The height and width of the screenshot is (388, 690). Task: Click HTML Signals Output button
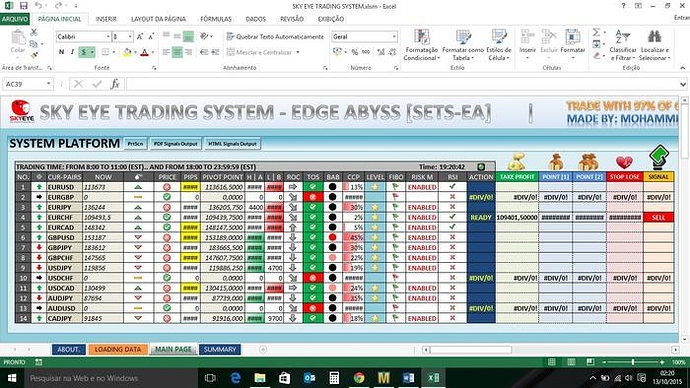tap(232, 144)
